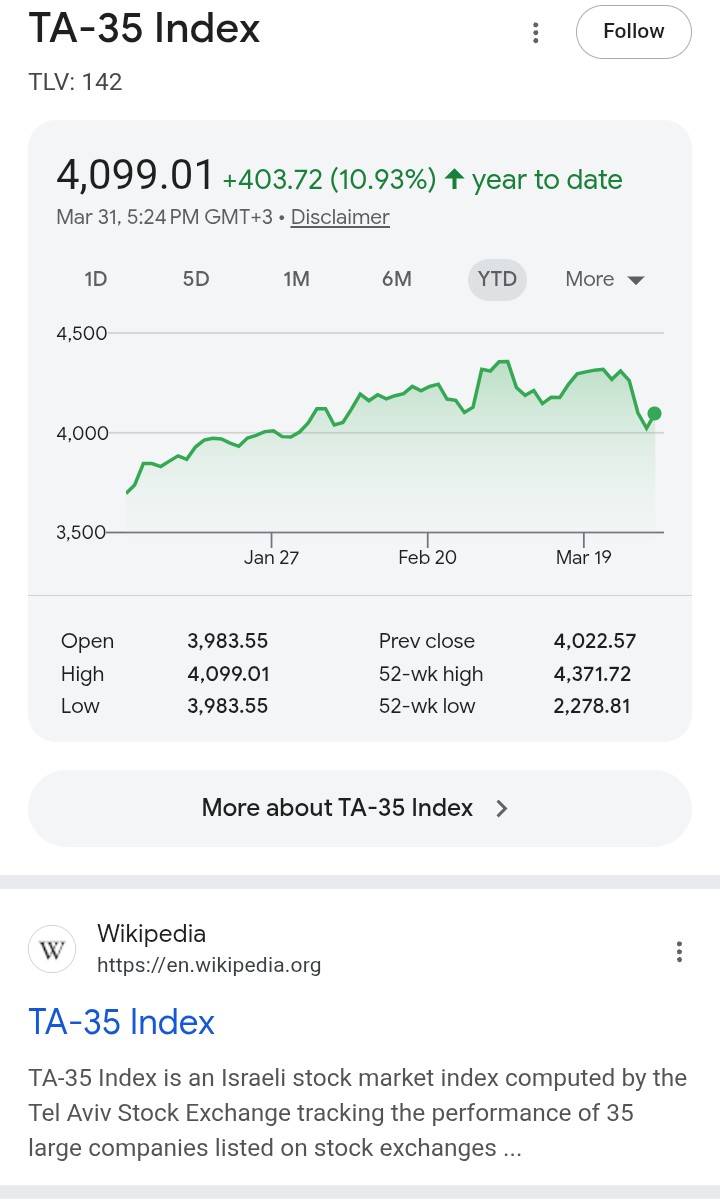The image size is (720, 1201).
Task: Follow the TA-35 Index
Action: coord(633,32)
